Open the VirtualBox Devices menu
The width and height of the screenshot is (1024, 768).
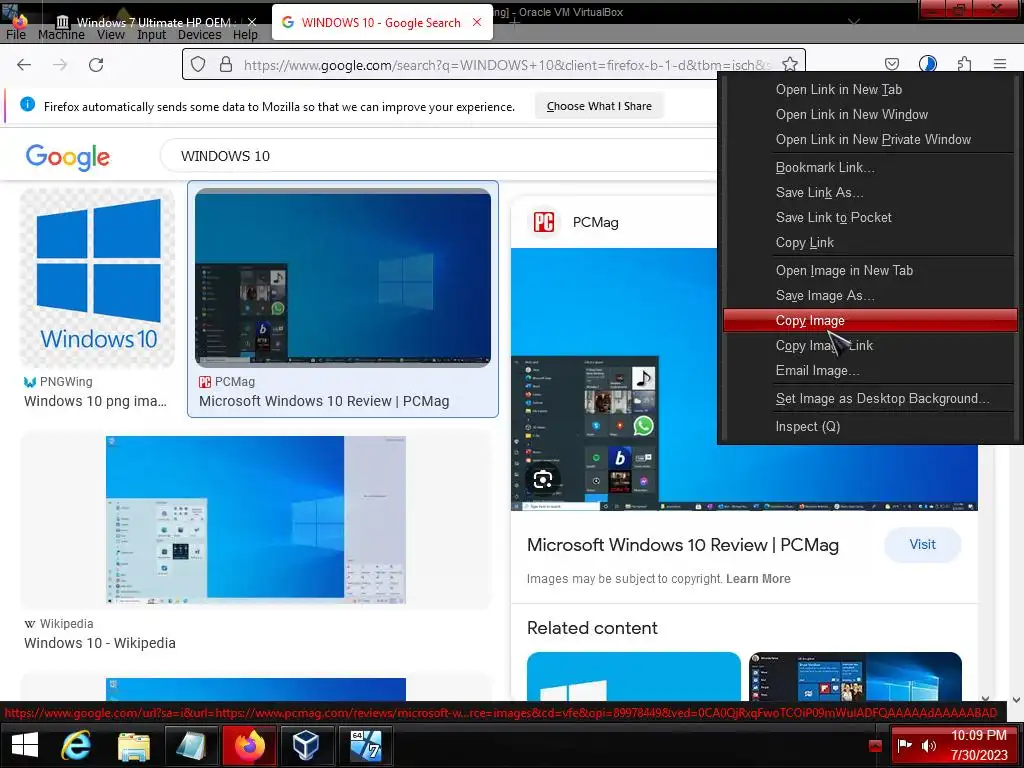tap(199, 35)
